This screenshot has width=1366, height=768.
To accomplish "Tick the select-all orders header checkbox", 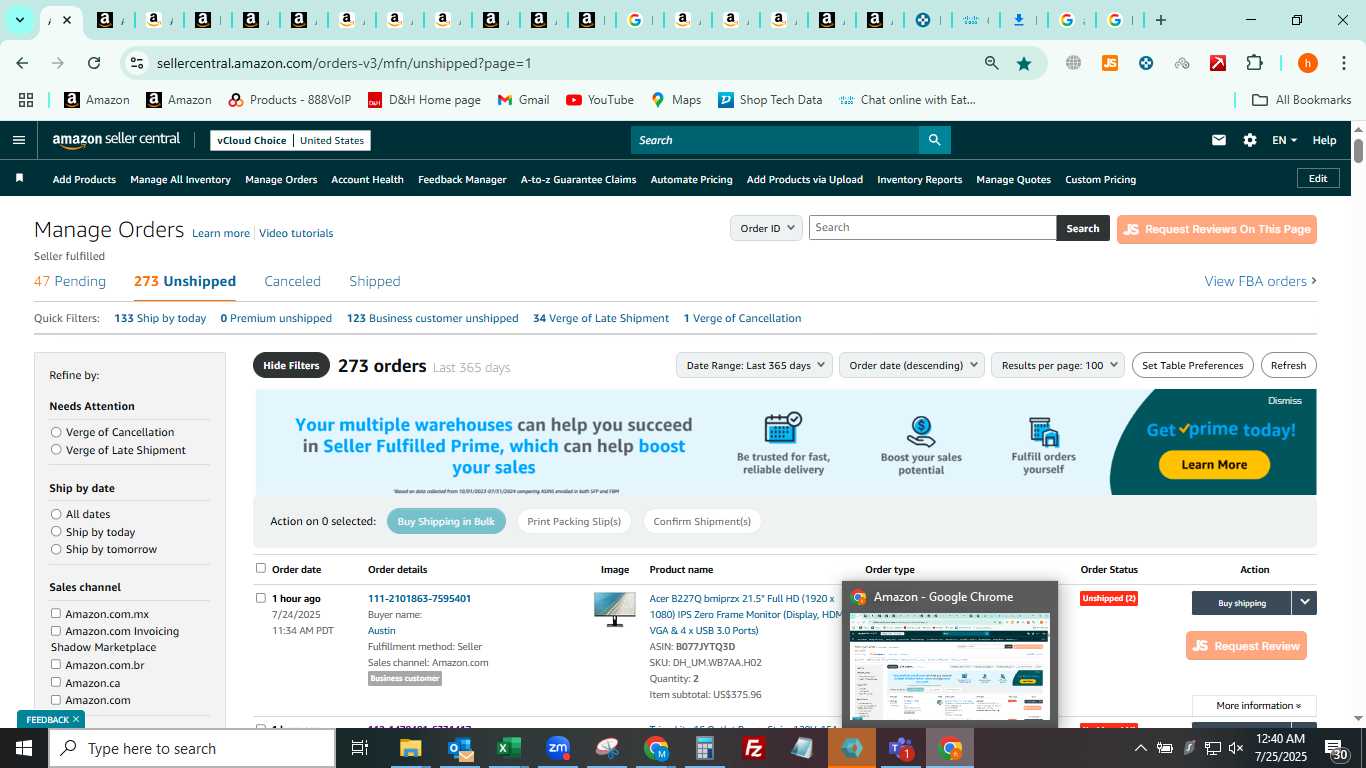I will point(261,568).
